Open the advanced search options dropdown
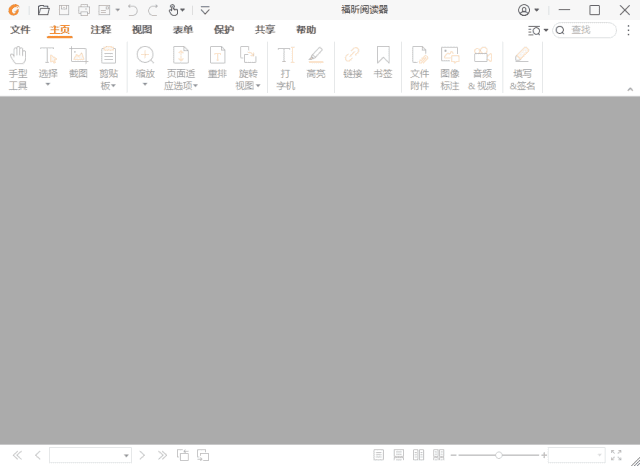This screenshot has height=466, width=640. [538, 30]
